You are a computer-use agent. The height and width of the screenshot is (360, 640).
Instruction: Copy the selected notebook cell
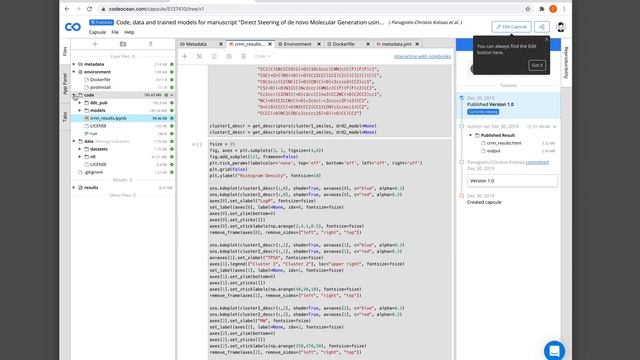(214, 56)
